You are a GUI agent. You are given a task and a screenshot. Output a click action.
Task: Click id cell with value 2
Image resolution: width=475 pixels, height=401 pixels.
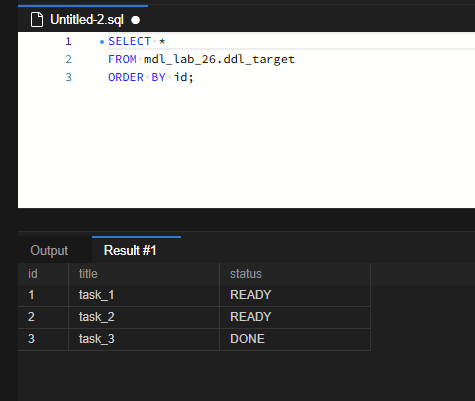coord(43,317)
